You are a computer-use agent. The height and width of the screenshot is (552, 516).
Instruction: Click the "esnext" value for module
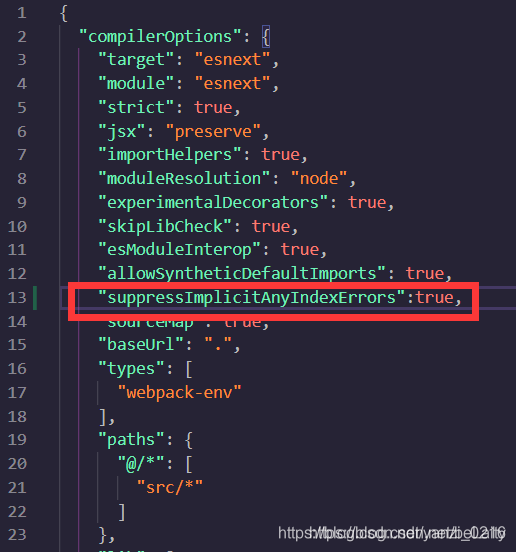pos(232,83)
